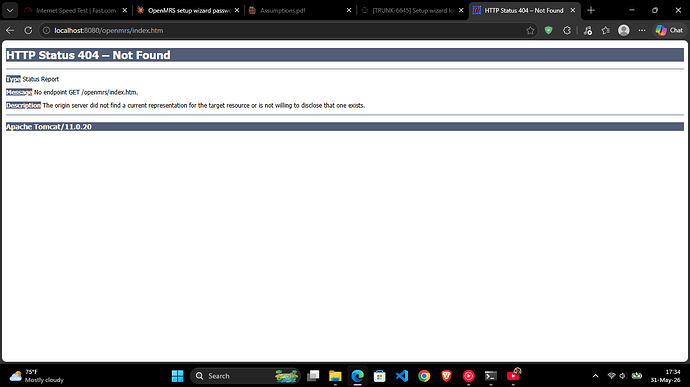This screenshot has height=387, width=690.
Task: Open Task View on taskbar
Action: click(x=313, y=376)
